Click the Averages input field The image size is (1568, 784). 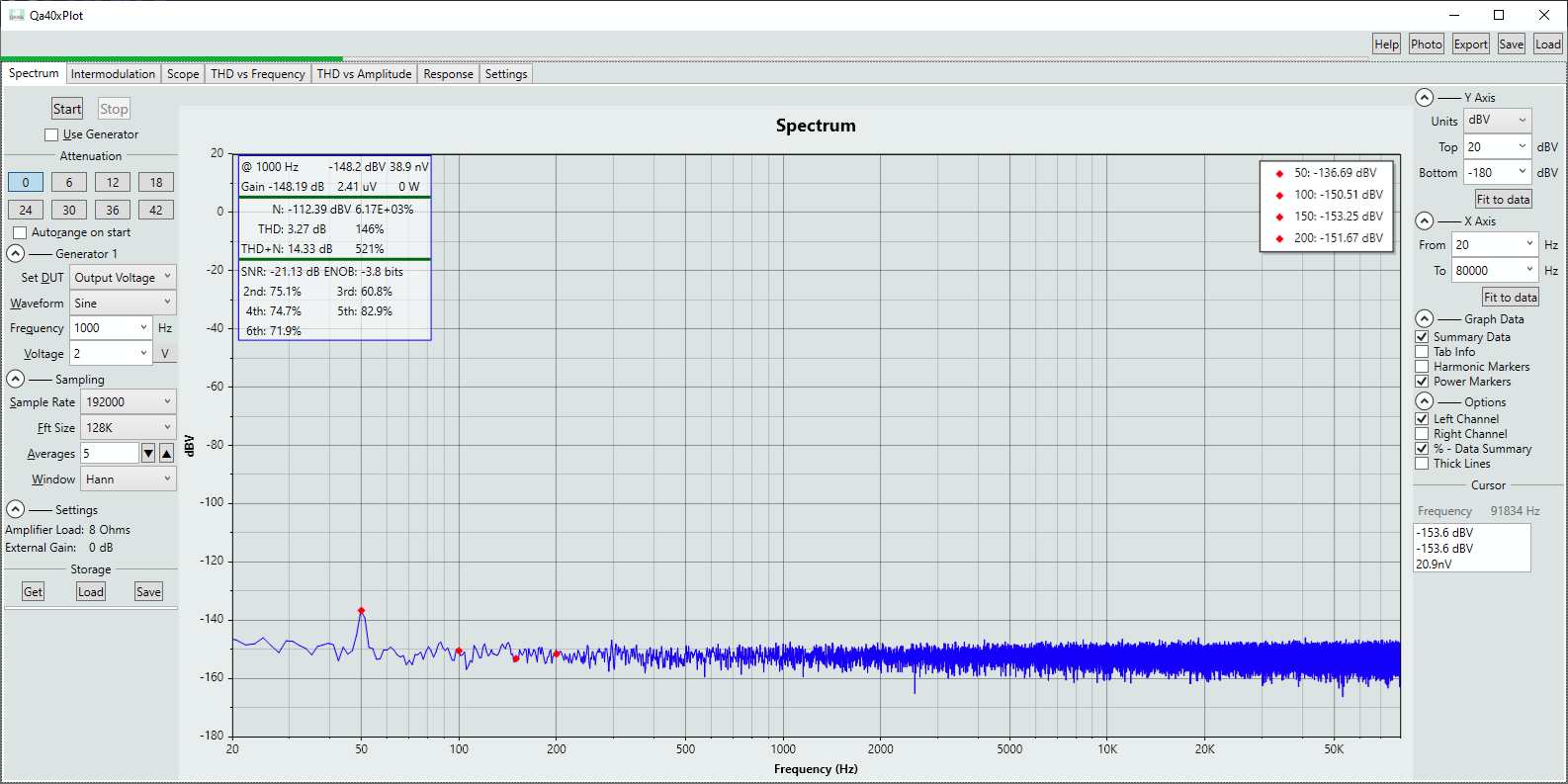pyautogui.click(x=110, y=453)
